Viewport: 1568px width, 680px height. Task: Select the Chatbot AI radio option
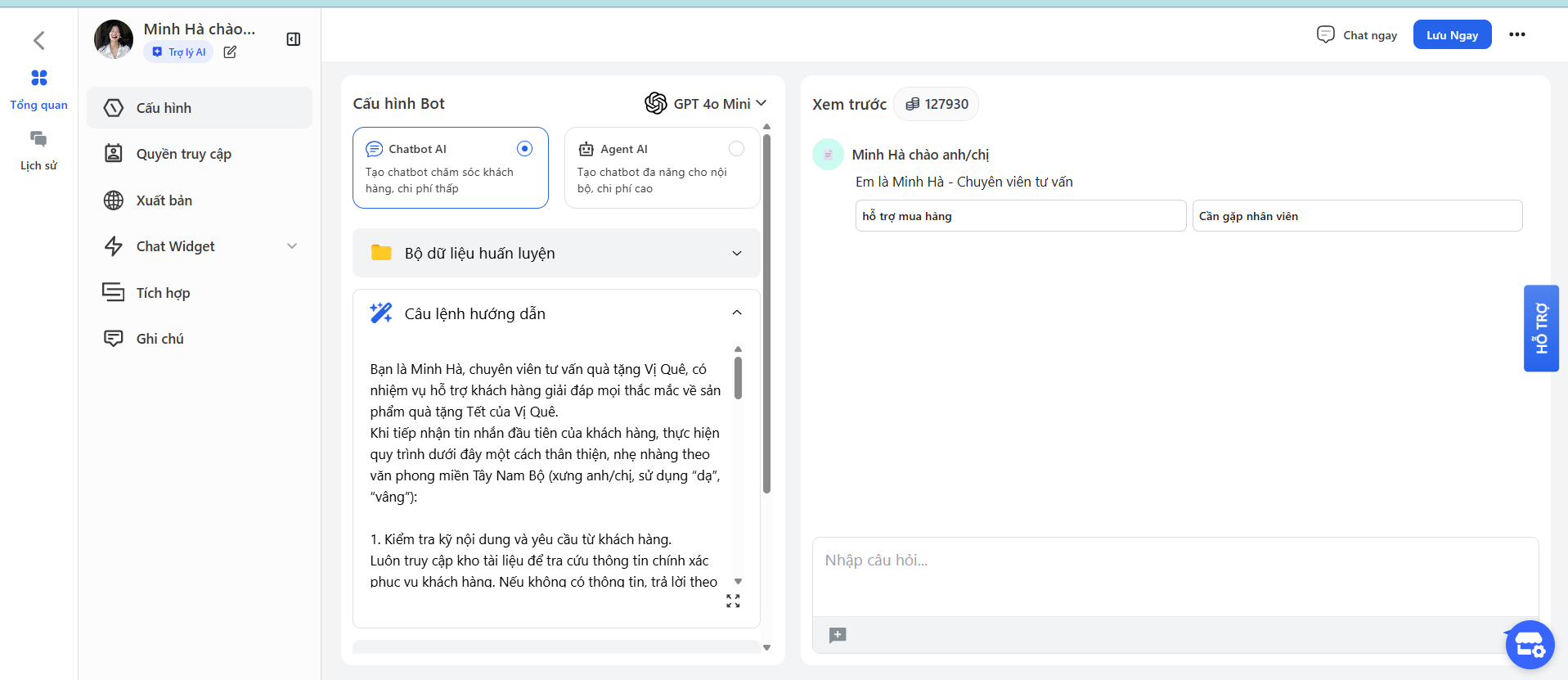pyautogui.click(x=524, y=148)
